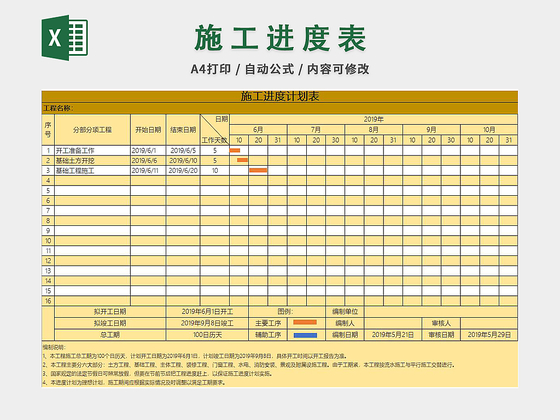Image resolution: width=560 pixels, height=420 pixels.
Task: Click the 编制人 label cell
Action: pyautogui.click(x=345, y=323)
